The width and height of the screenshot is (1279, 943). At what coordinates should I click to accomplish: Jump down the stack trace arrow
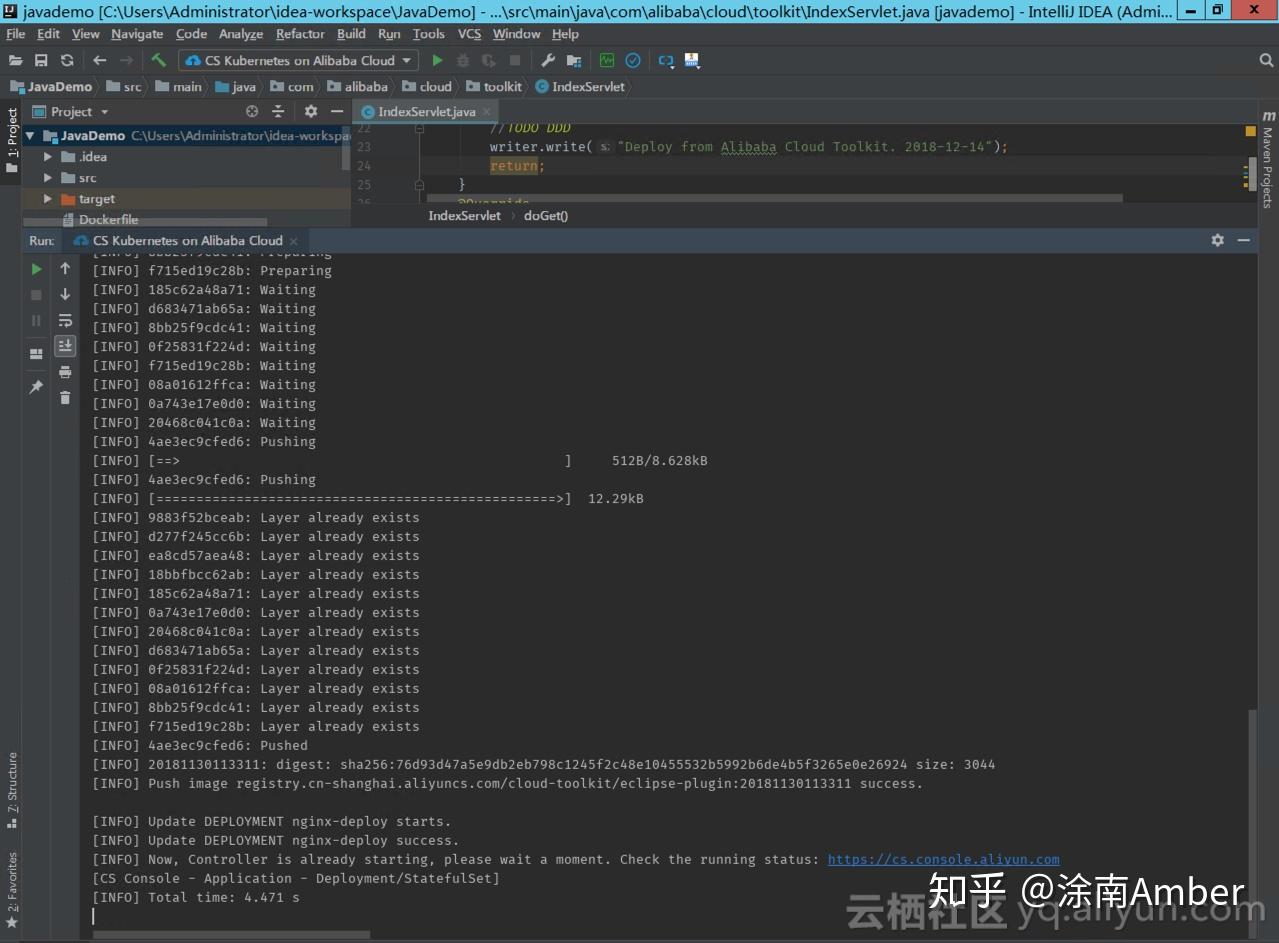click(65, 294)
